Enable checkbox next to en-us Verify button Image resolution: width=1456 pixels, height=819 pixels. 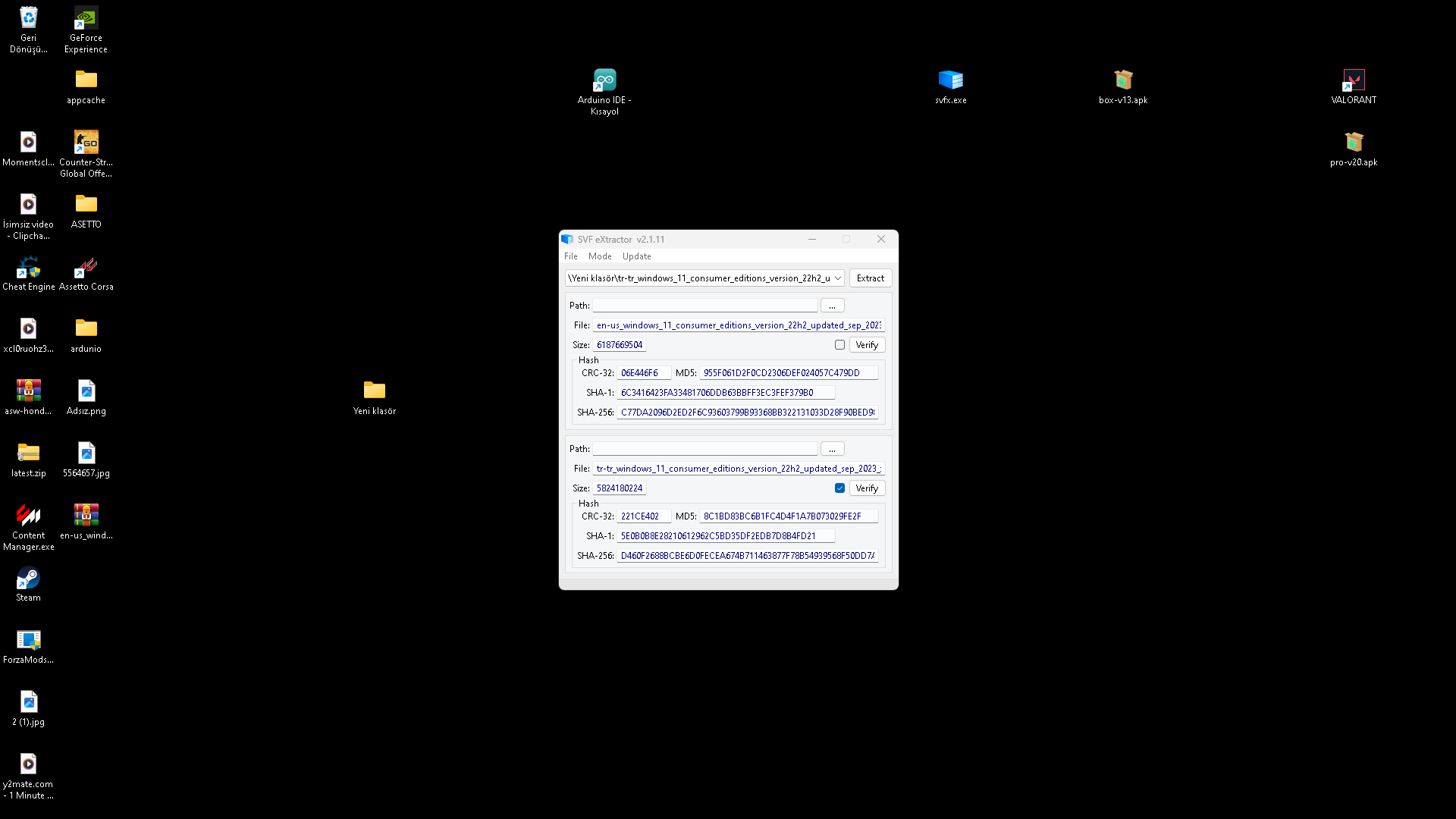(x=839, y=345)
